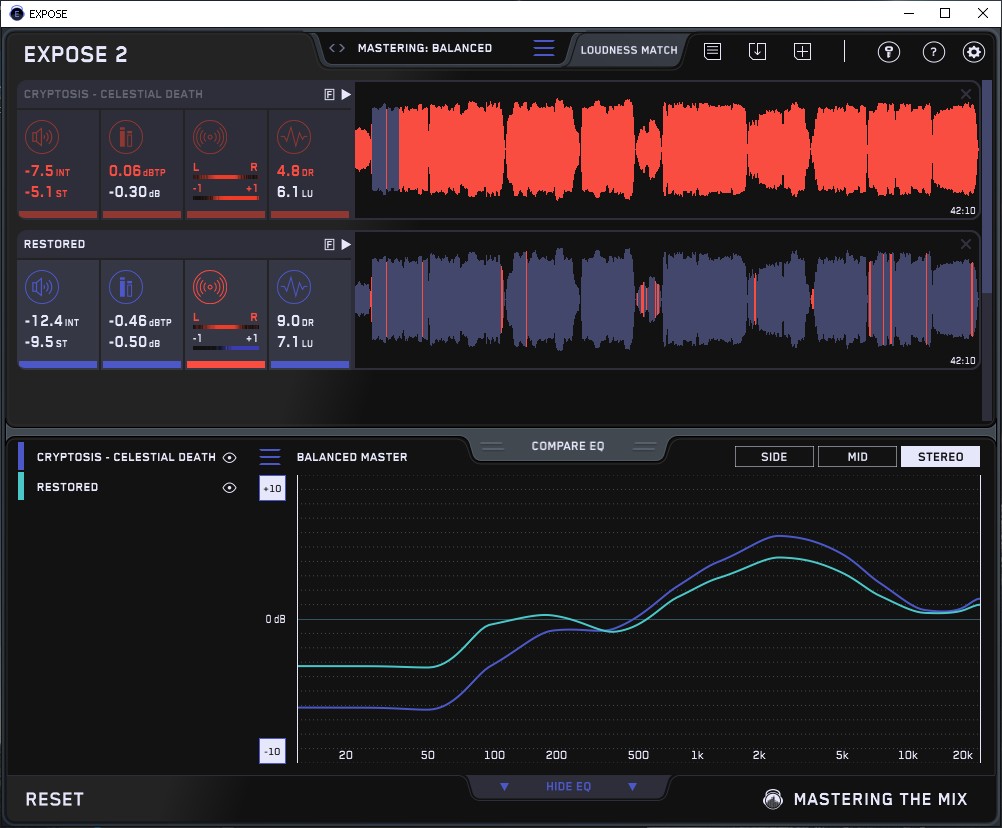Open the notes document icon

tap(712, 51)
